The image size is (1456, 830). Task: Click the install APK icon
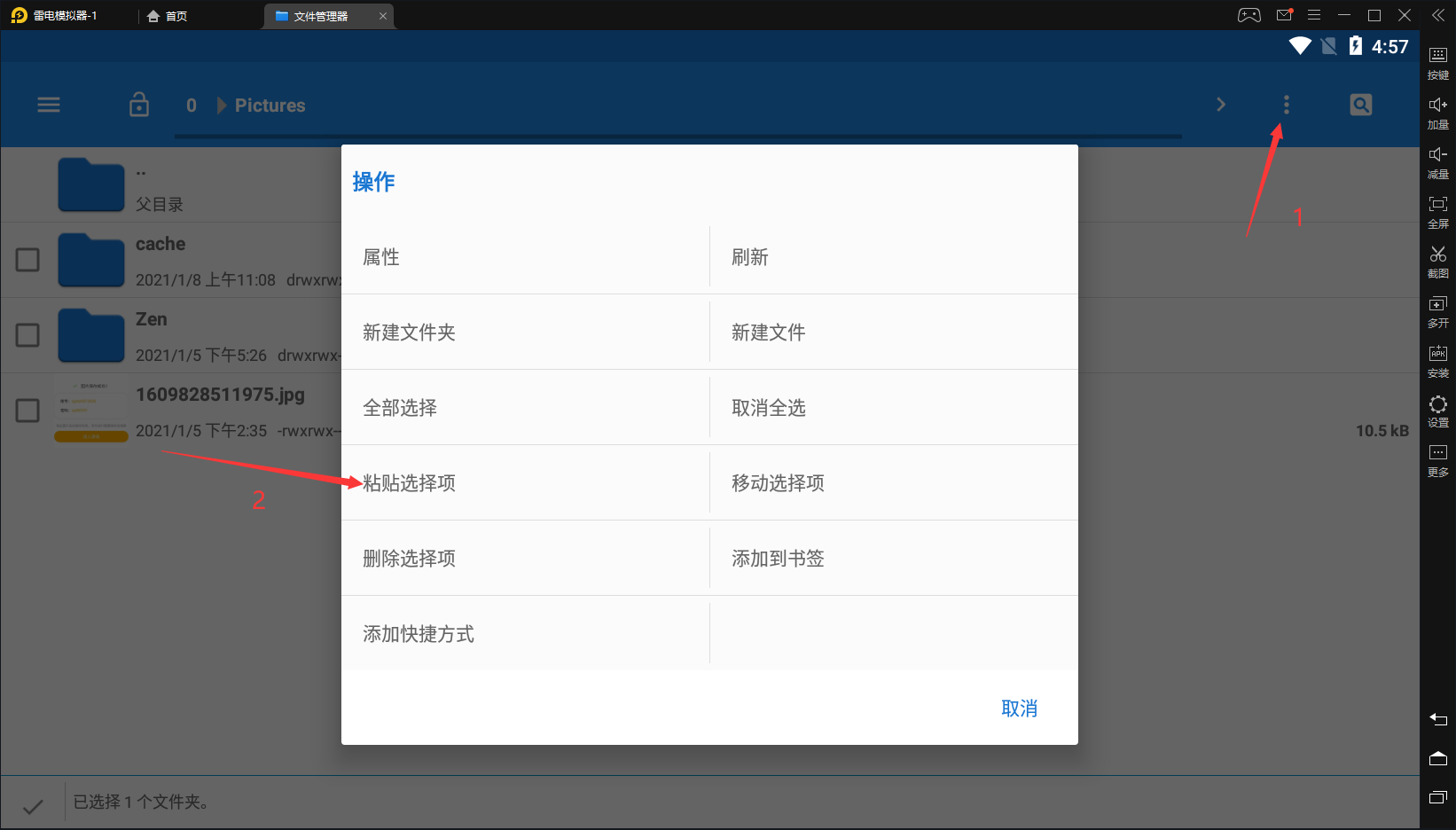[1437, 359]
